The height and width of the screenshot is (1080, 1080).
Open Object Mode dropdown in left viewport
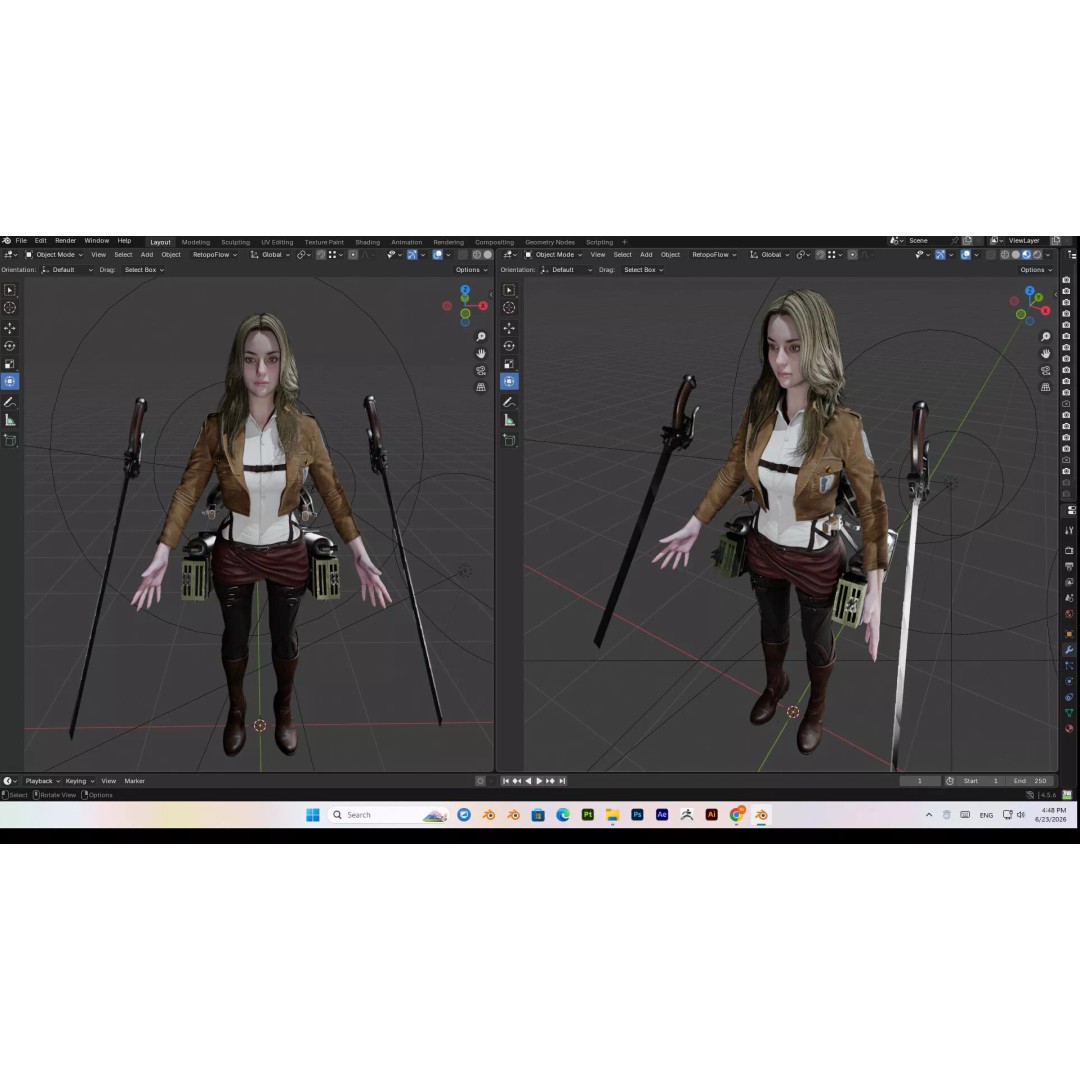click(x=54, y=255)
